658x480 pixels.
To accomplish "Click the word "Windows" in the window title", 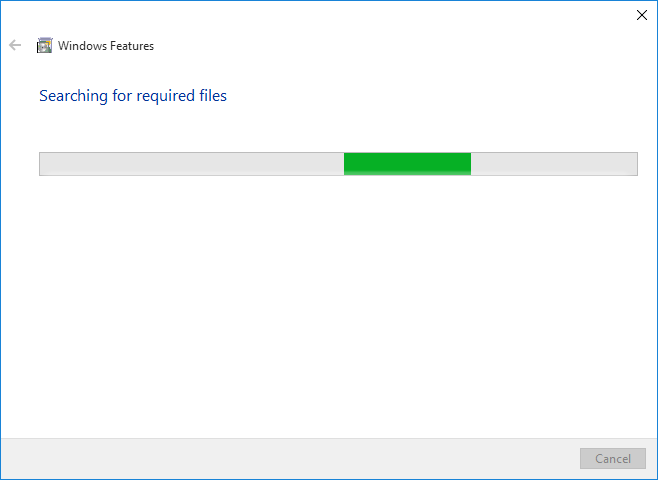I will 81,45.
